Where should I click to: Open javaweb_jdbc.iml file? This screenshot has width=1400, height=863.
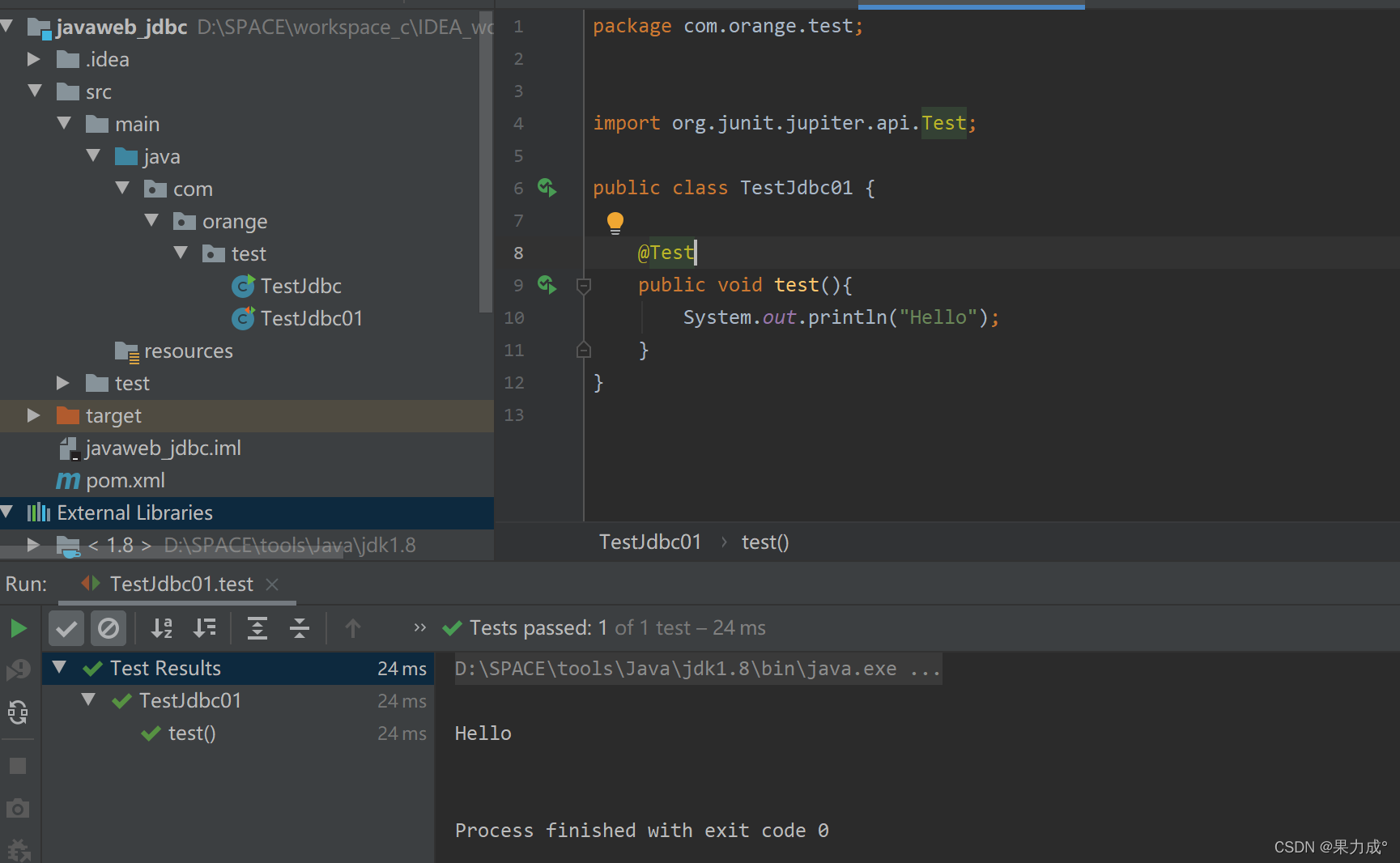(151, 448)
